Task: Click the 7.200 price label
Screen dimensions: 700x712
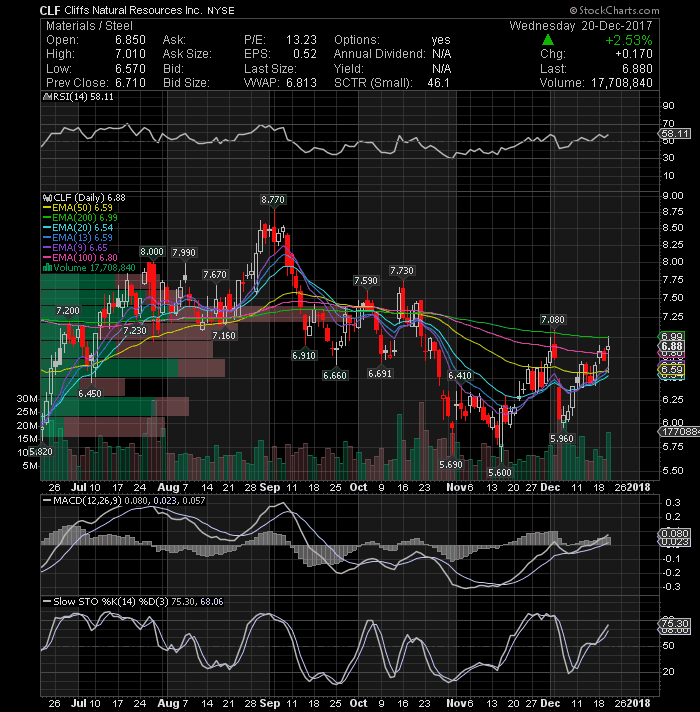Action: 68,311
